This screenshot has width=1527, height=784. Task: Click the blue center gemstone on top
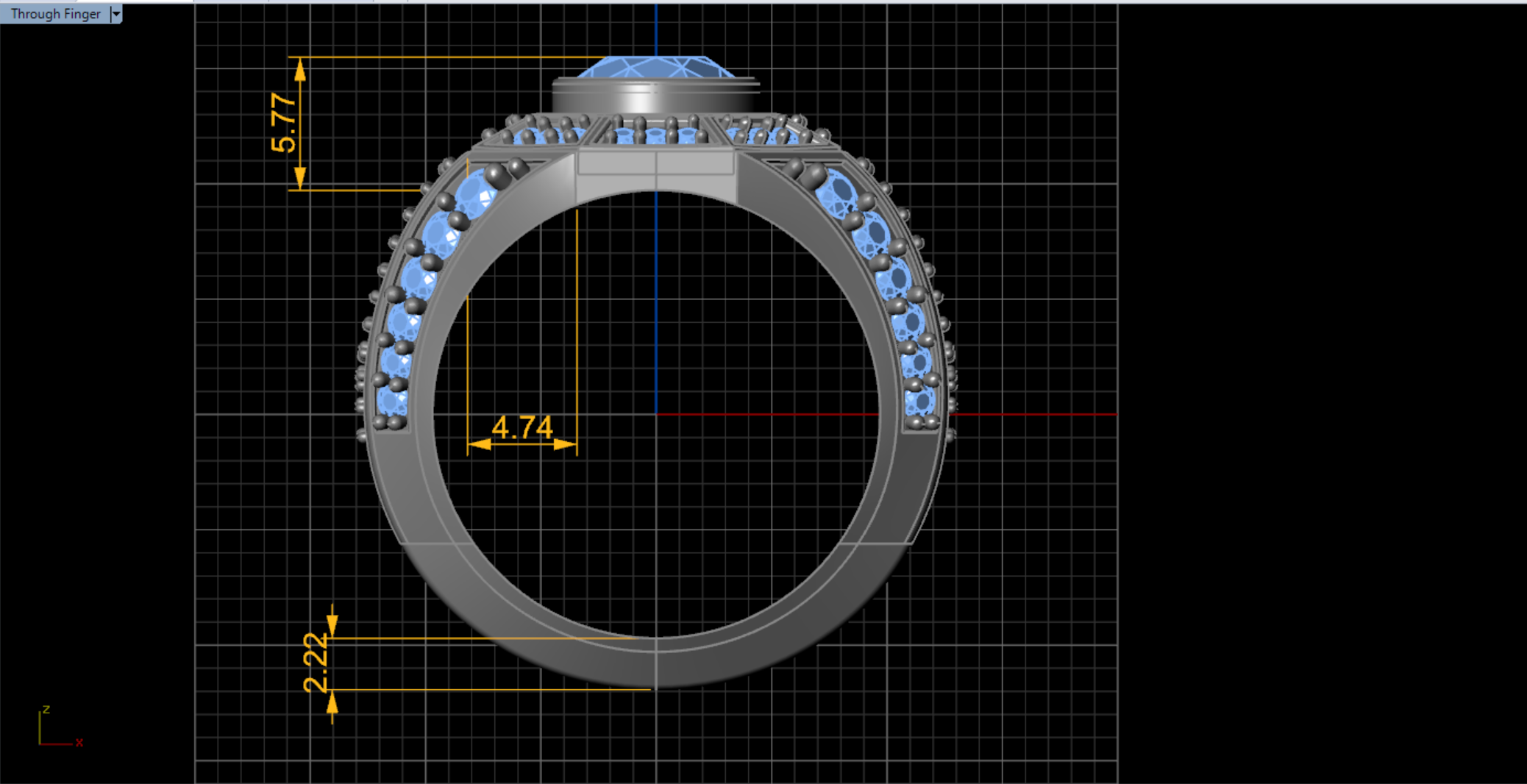pyautogui.click(x=655, y=68)
